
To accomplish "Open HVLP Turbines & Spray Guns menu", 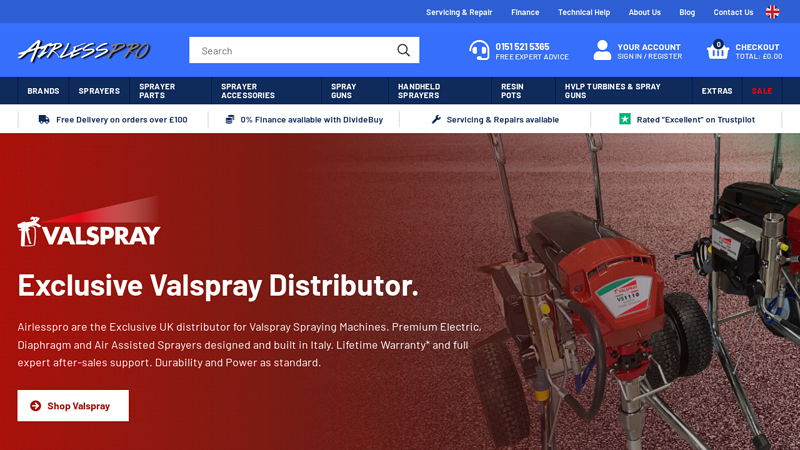I will [623, 91].
